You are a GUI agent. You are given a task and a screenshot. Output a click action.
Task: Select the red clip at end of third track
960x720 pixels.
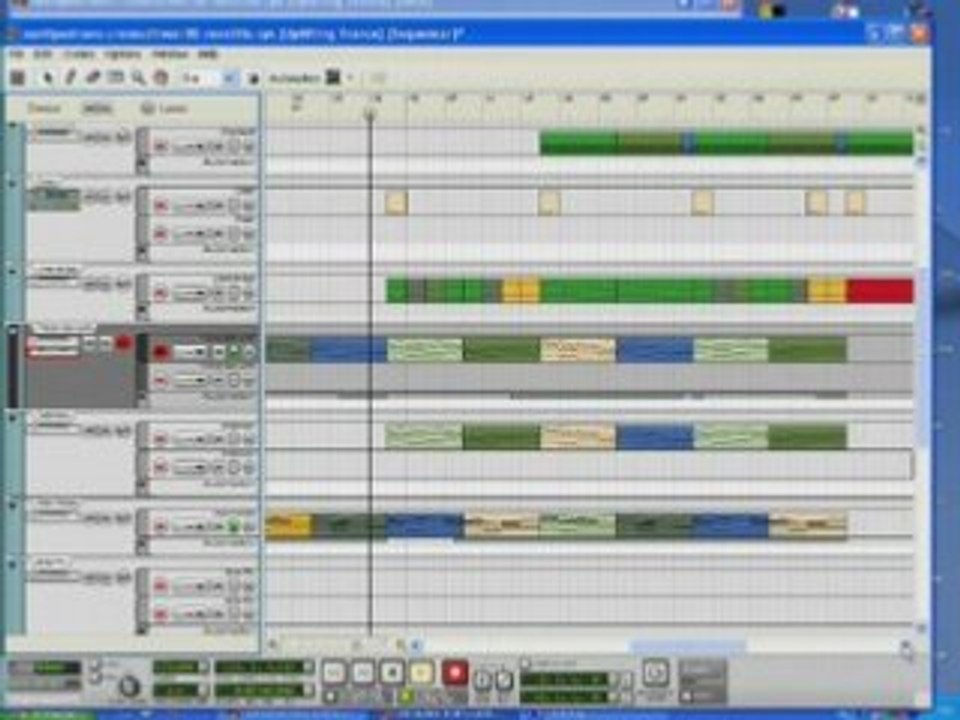coord(880,291)
